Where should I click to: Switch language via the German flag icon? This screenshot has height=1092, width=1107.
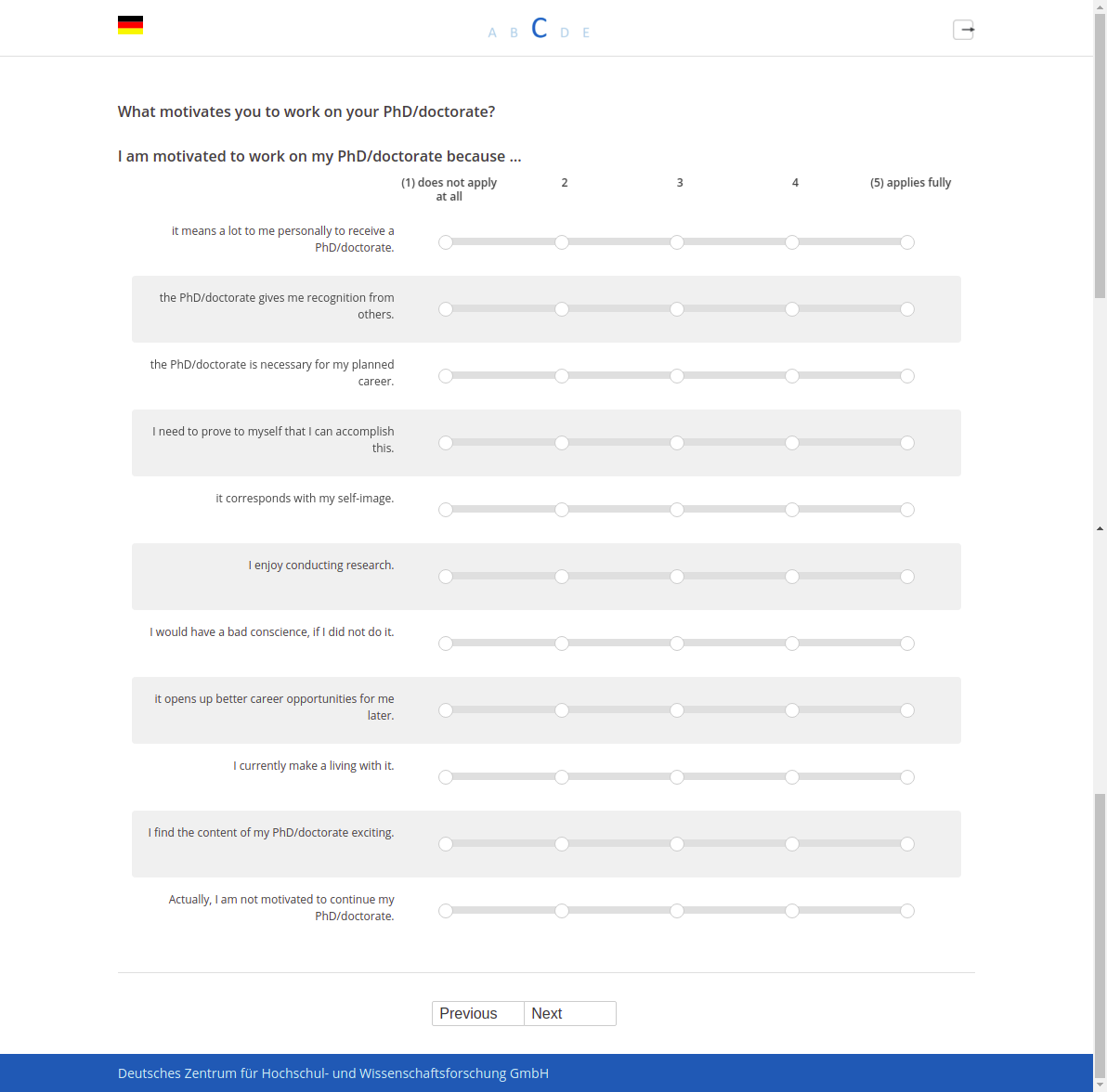[130, 25]
